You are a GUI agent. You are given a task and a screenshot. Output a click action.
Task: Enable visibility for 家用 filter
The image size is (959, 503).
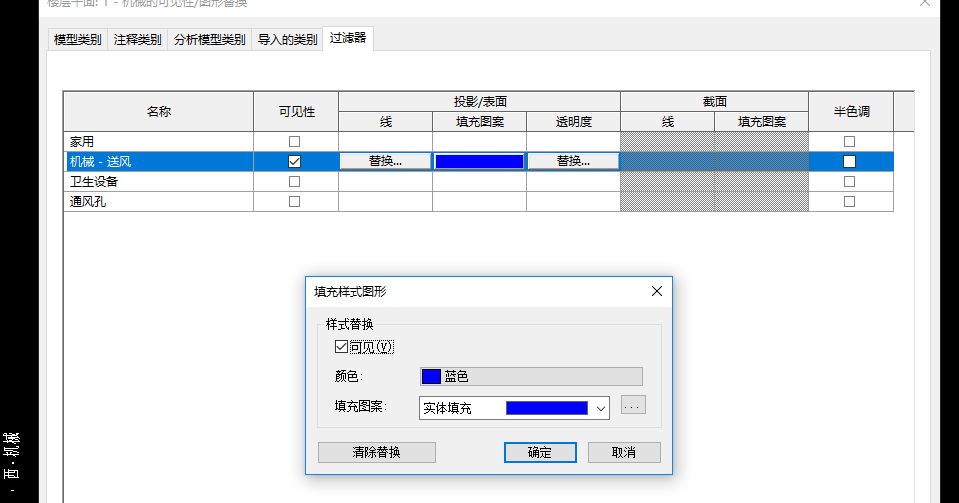(x=294, y=141)
